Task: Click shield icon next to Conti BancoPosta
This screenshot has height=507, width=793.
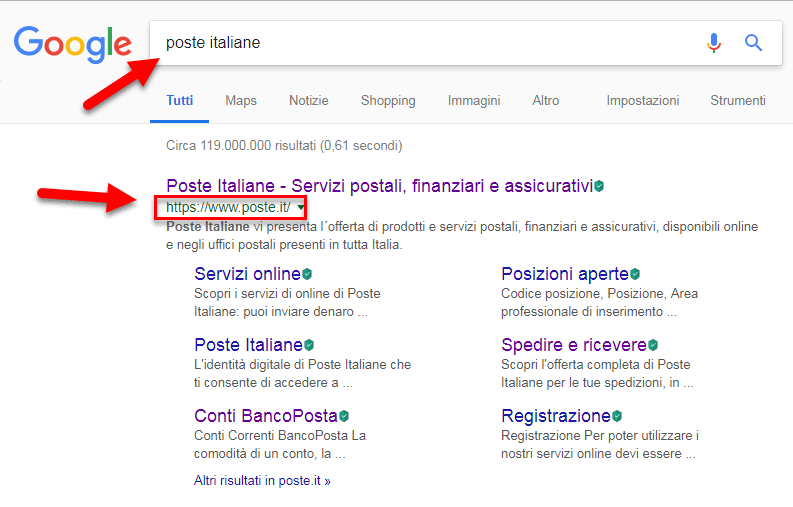Action: (x=344, y=416)
